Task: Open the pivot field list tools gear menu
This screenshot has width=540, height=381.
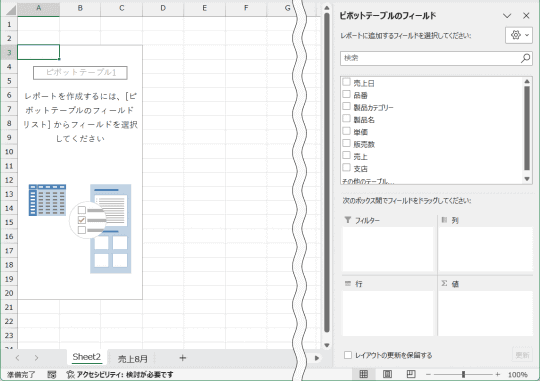Action: tap(519, 35)
